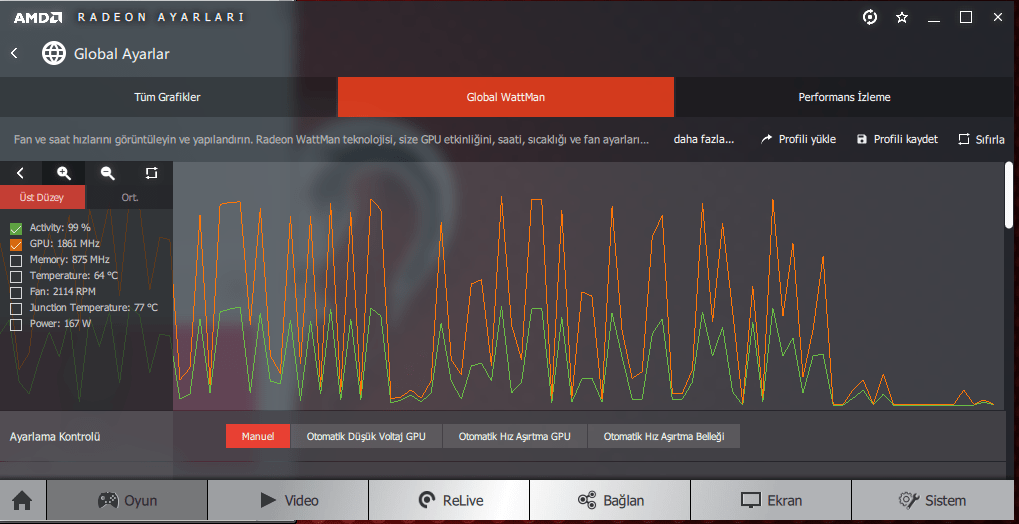Click Profili kaydet disk icon
The image size is (1019, 524).
(862, 139)
